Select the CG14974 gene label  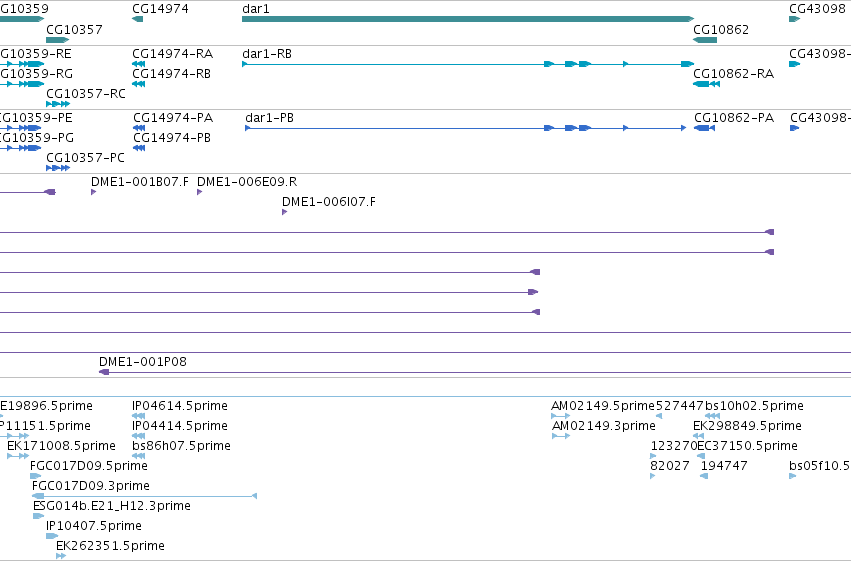pyautogui.click(x=160, y=9)
